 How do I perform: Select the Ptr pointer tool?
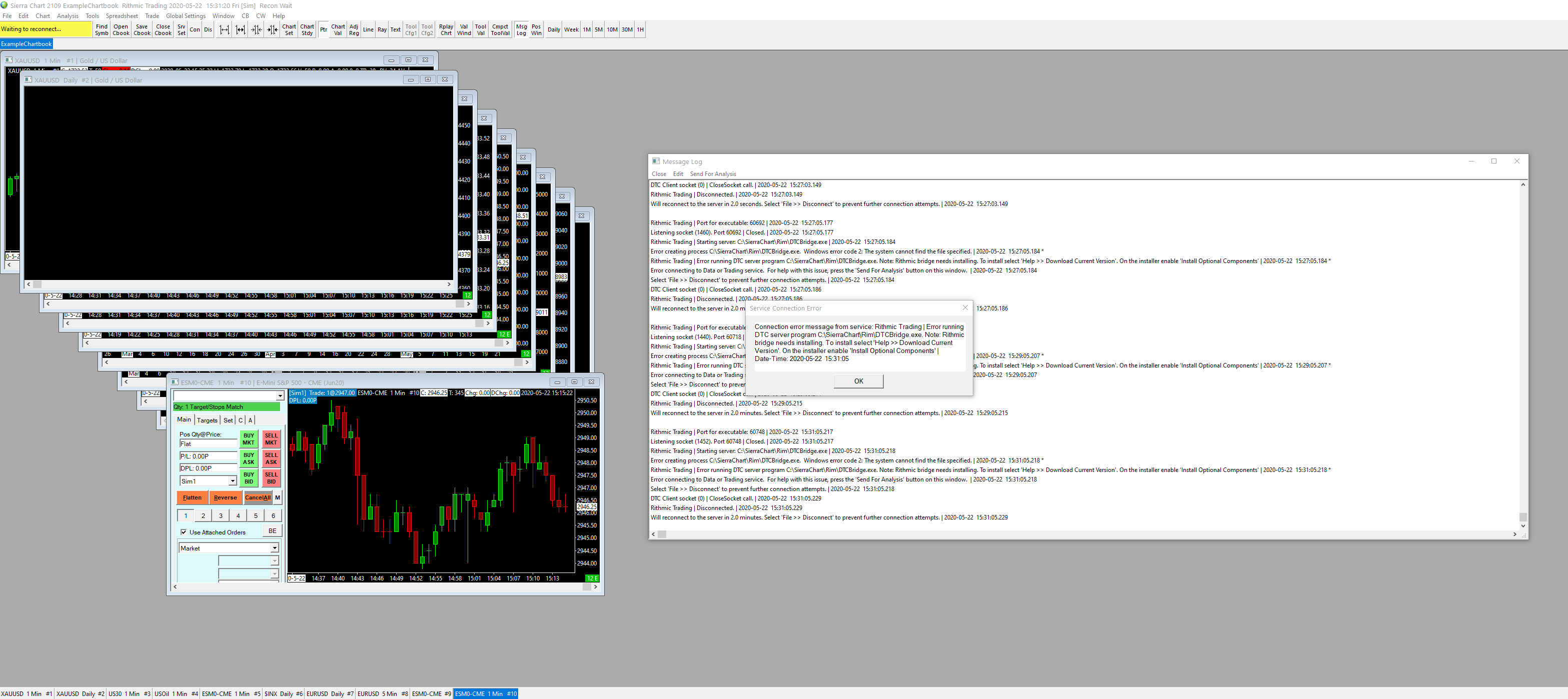point(323,30)
